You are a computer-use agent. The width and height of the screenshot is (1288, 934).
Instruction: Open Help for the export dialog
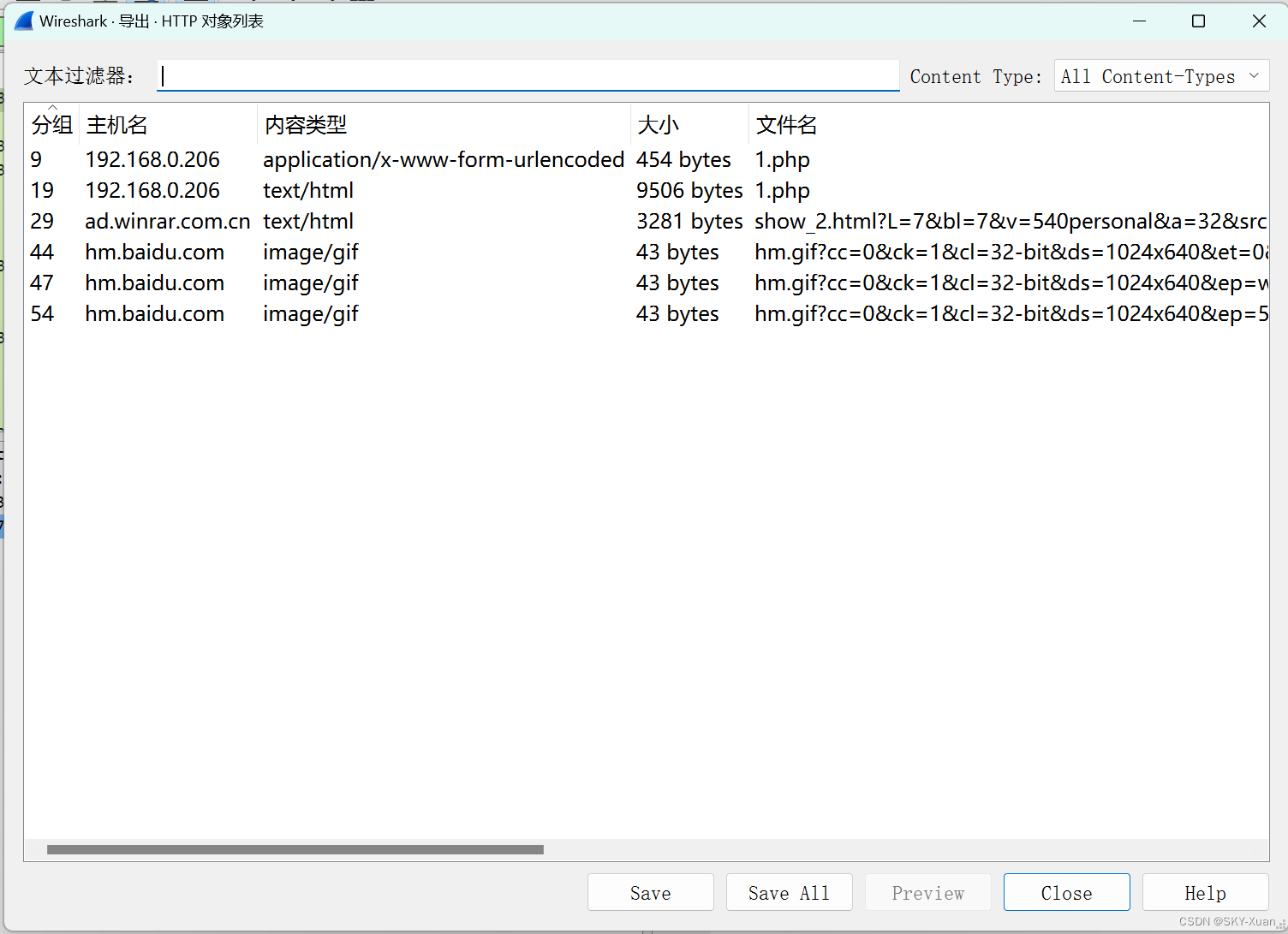pos(1206,892)
